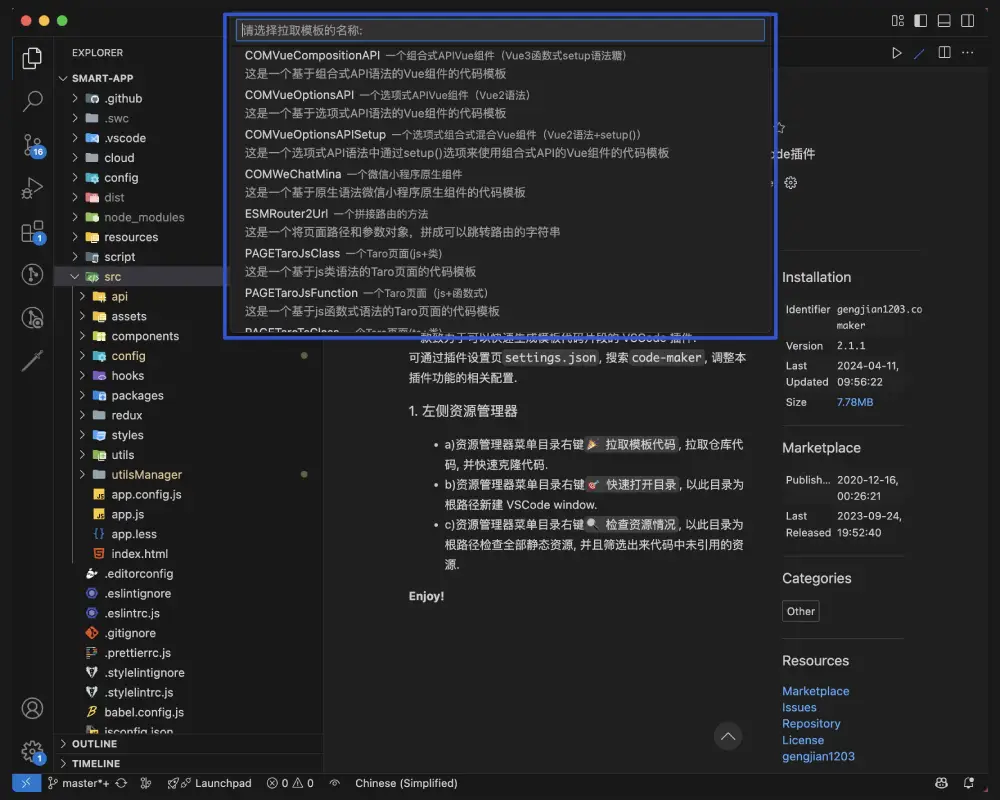Open the Manage gear at bottom left
The height and width of the screenshot is (800, 1000).
[x=33, y=751]
